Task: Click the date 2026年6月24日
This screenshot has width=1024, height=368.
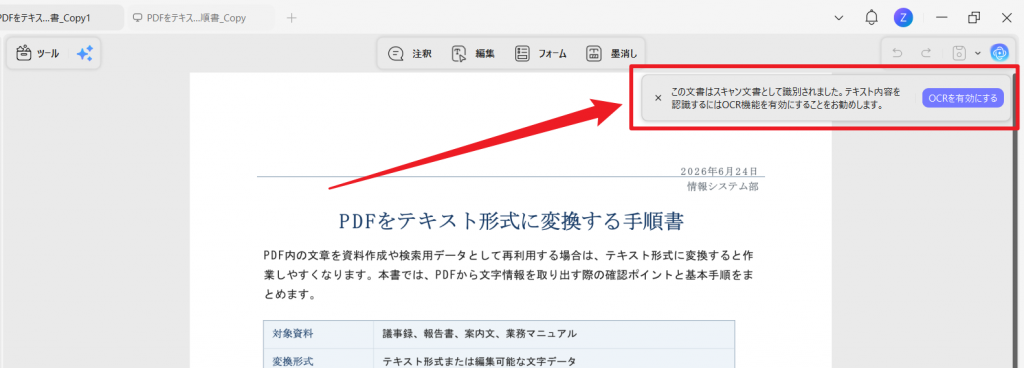Action: pyautogui.click(x=719, y=171)
